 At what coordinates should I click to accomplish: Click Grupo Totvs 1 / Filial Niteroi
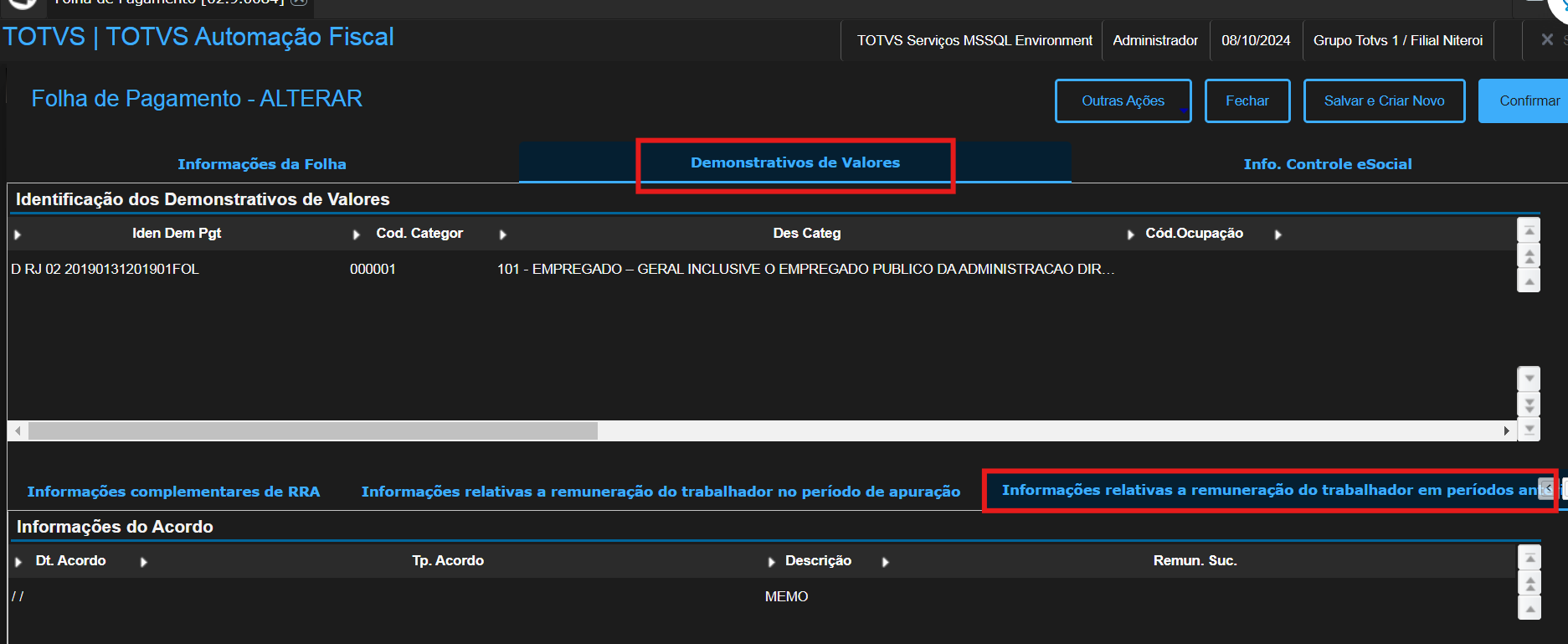click(1398, 40)
